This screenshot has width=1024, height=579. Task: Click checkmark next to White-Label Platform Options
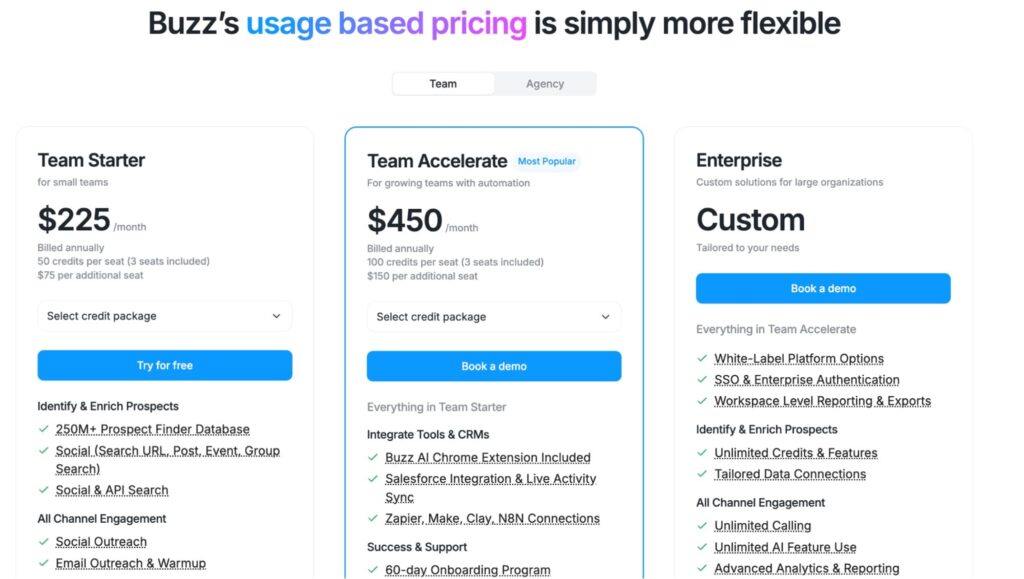[702, 358]
